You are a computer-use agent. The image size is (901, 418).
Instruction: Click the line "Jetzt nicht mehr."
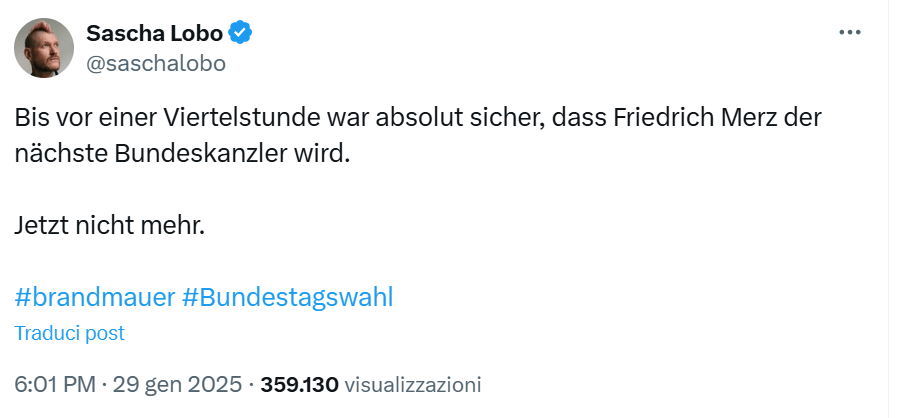110,226
